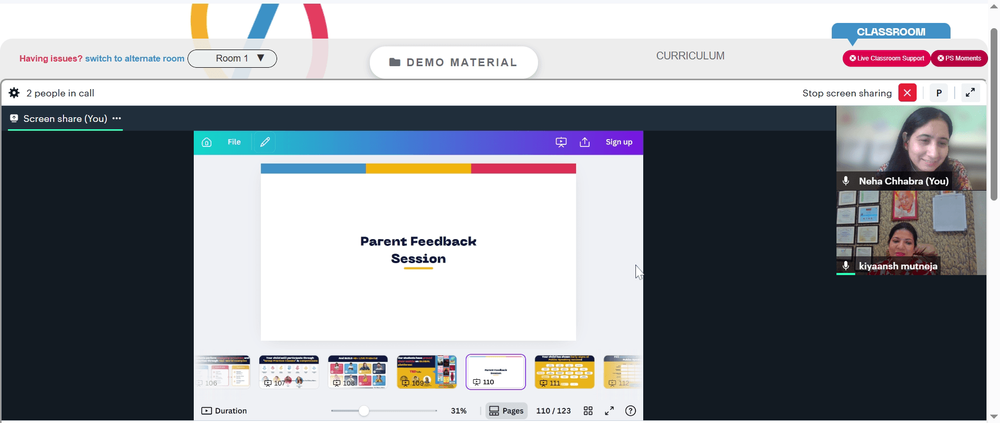Open help question mark icon
This screenshot has width=1000, height=423.
click(x=631, y=411)
